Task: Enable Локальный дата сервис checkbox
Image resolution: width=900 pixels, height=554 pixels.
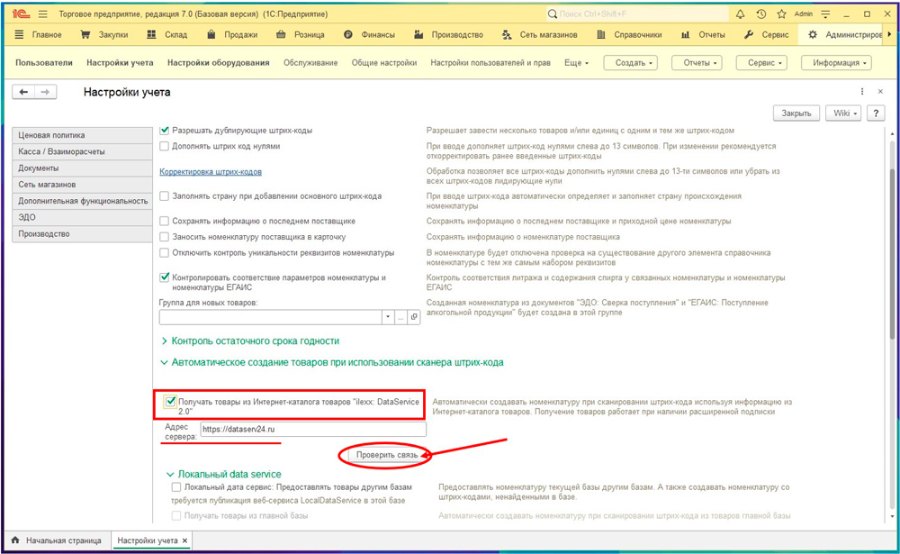Action: 176,487
